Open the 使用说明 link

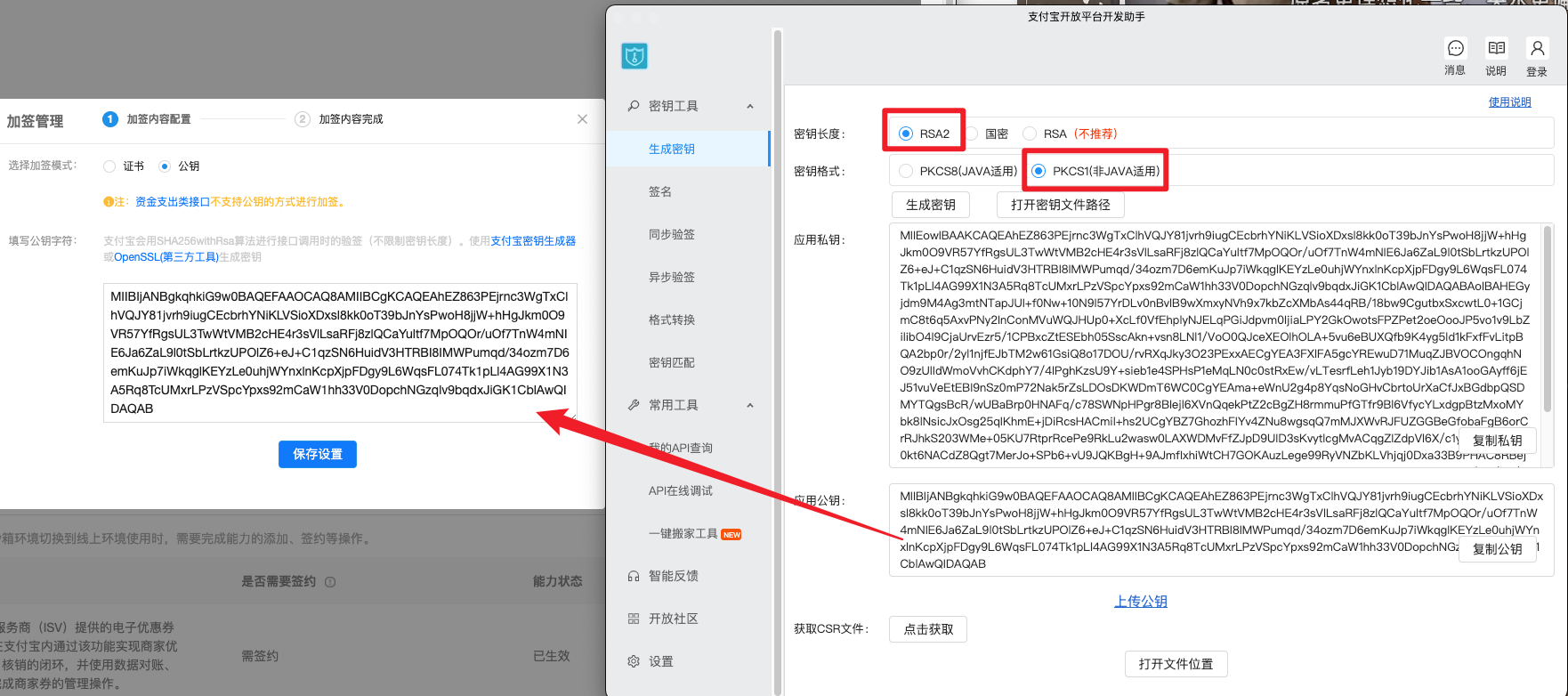click(1510, 102)
